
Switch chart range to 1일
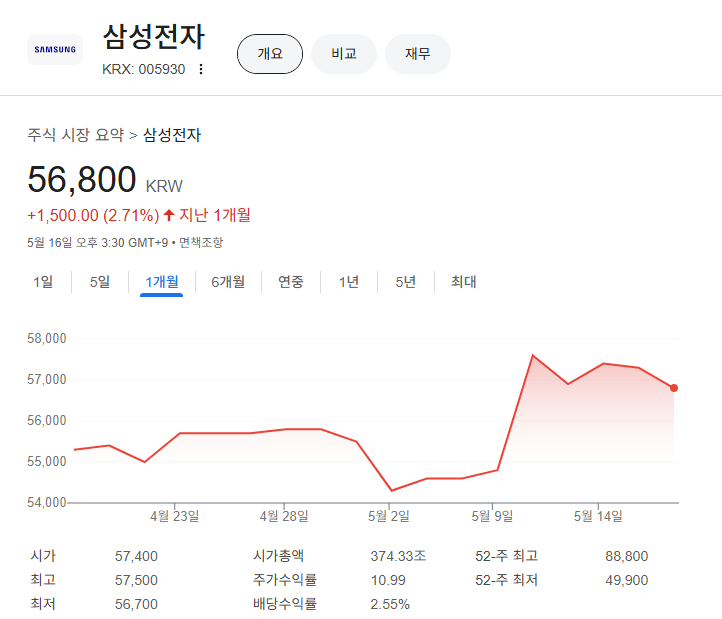coord(43,282)
